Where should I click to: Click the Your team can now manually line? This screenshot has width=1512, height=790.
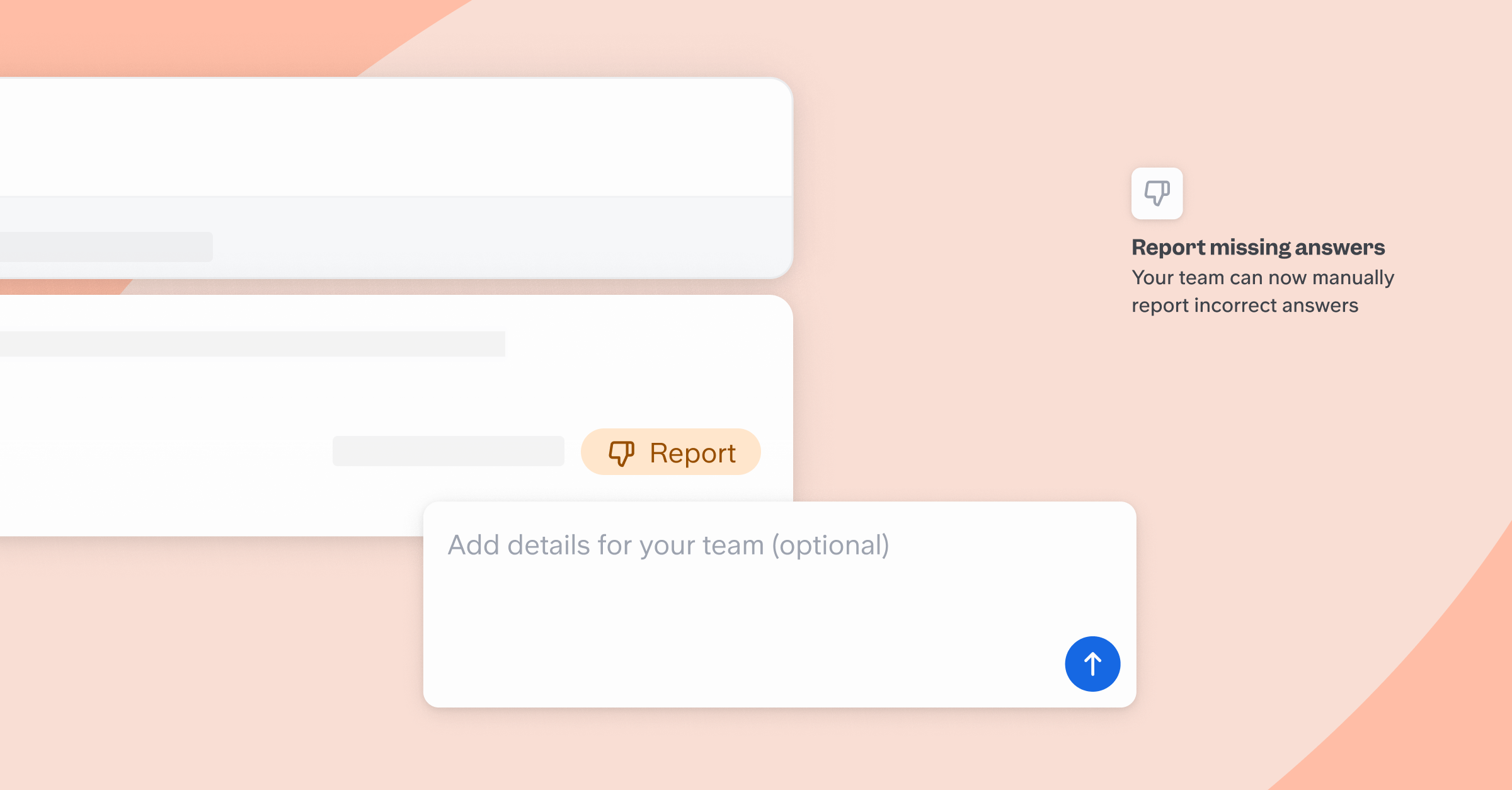click(1263, 277)
